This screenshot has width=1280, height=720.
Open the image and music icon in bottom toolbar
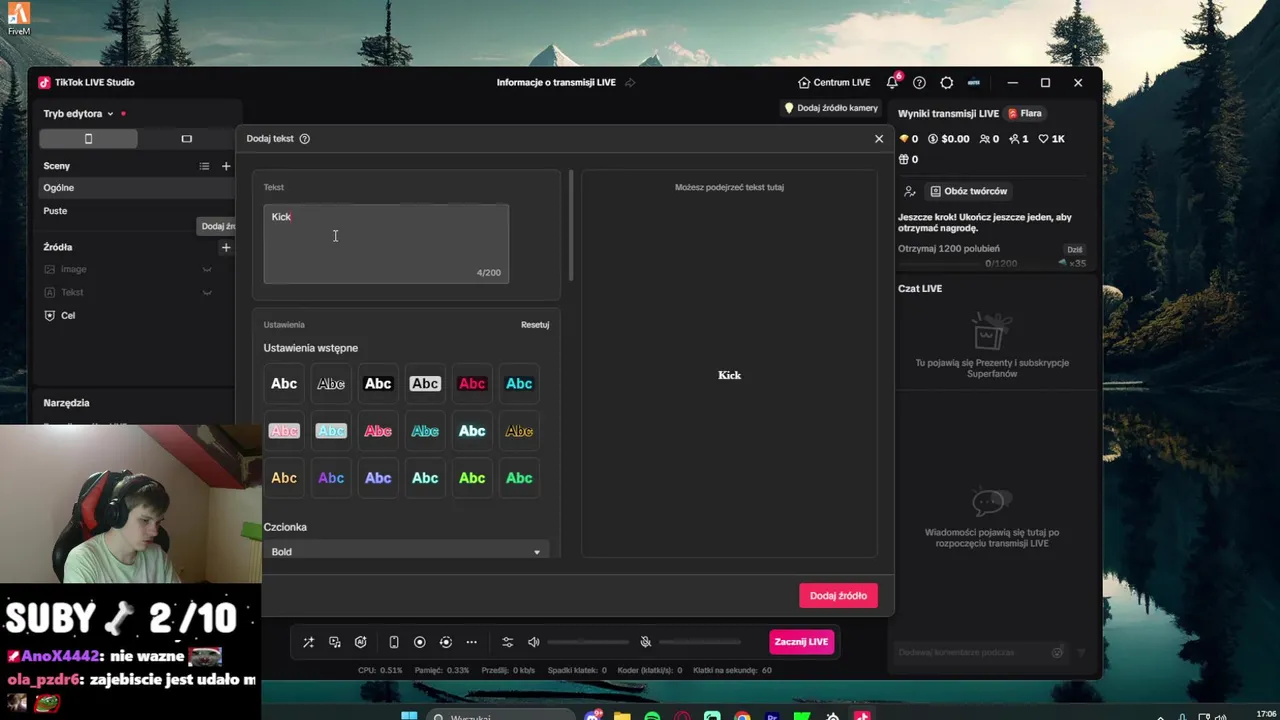tap(334, 642)
